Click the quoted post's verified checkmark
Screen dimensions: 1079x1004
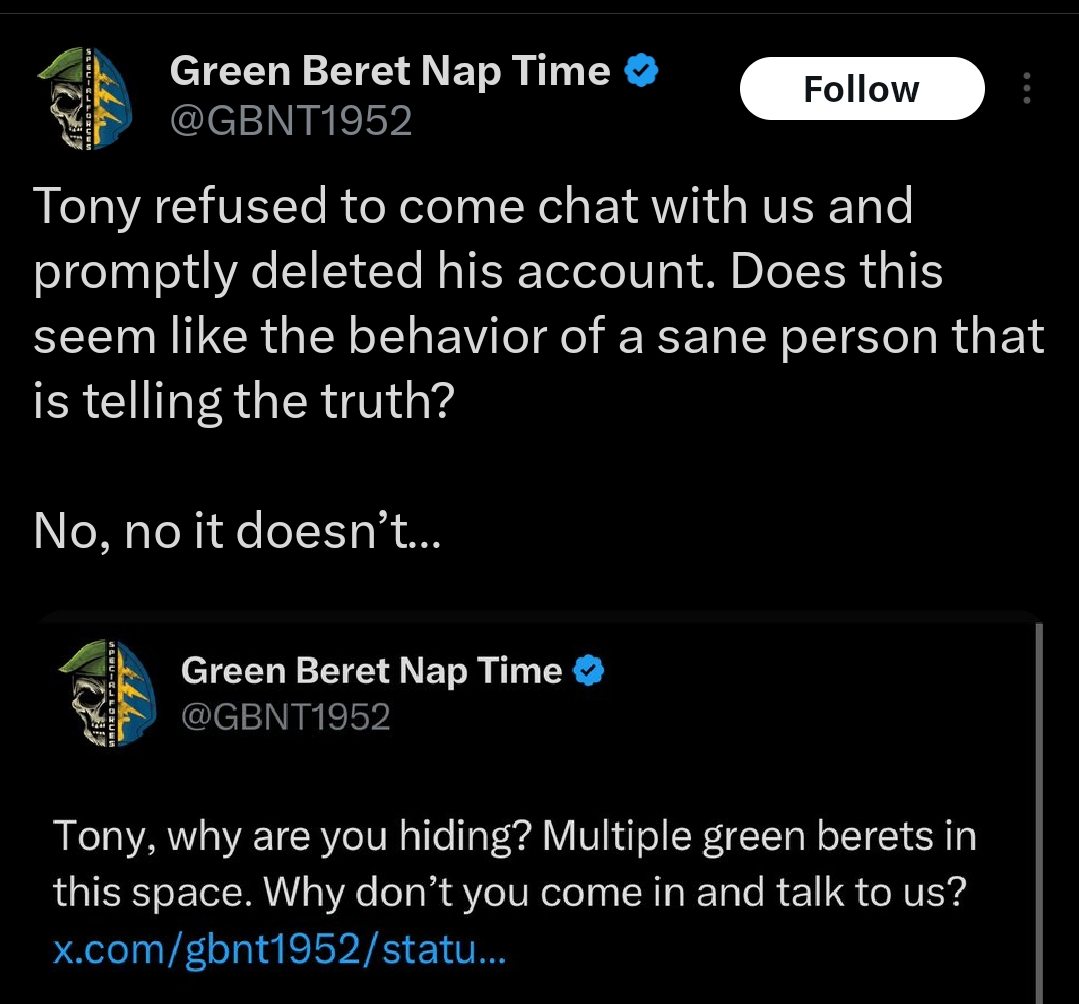coord(588,670)
